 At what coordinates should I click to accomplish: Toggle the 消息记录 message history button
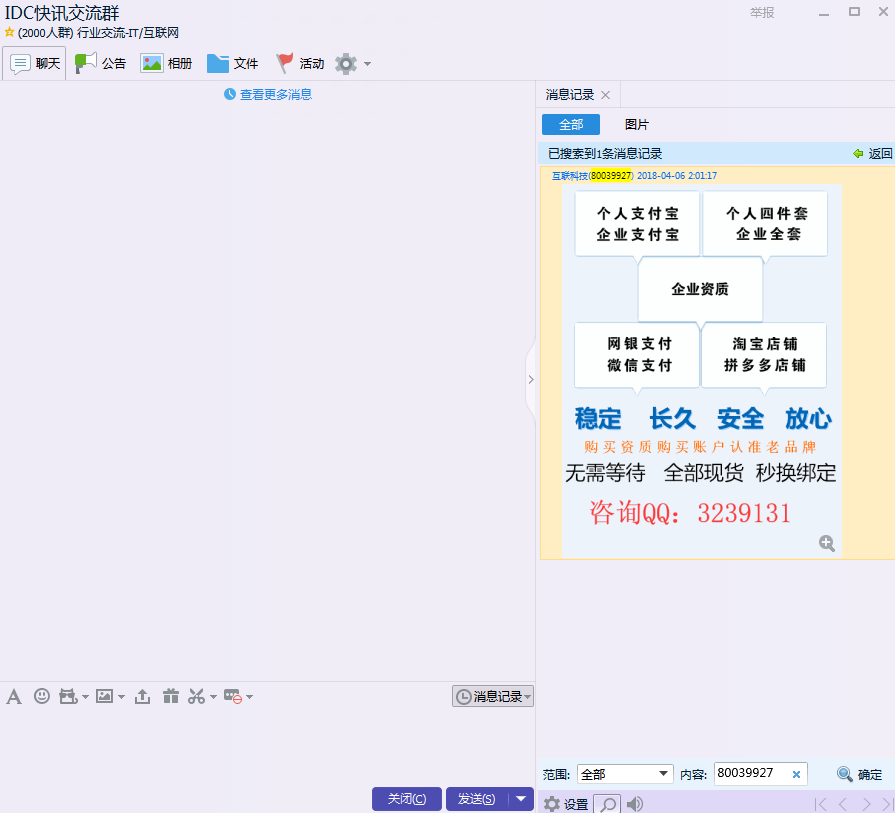492,696
